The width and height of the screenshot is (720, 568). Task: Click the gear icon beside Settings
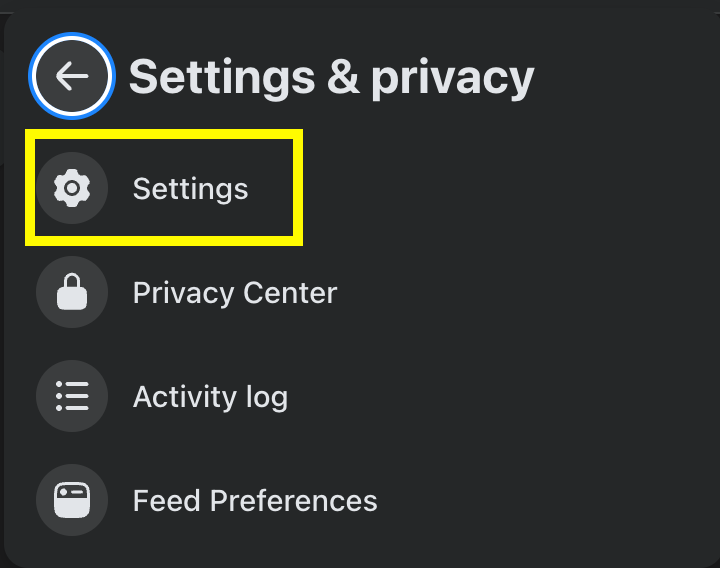tap(72, 188)
